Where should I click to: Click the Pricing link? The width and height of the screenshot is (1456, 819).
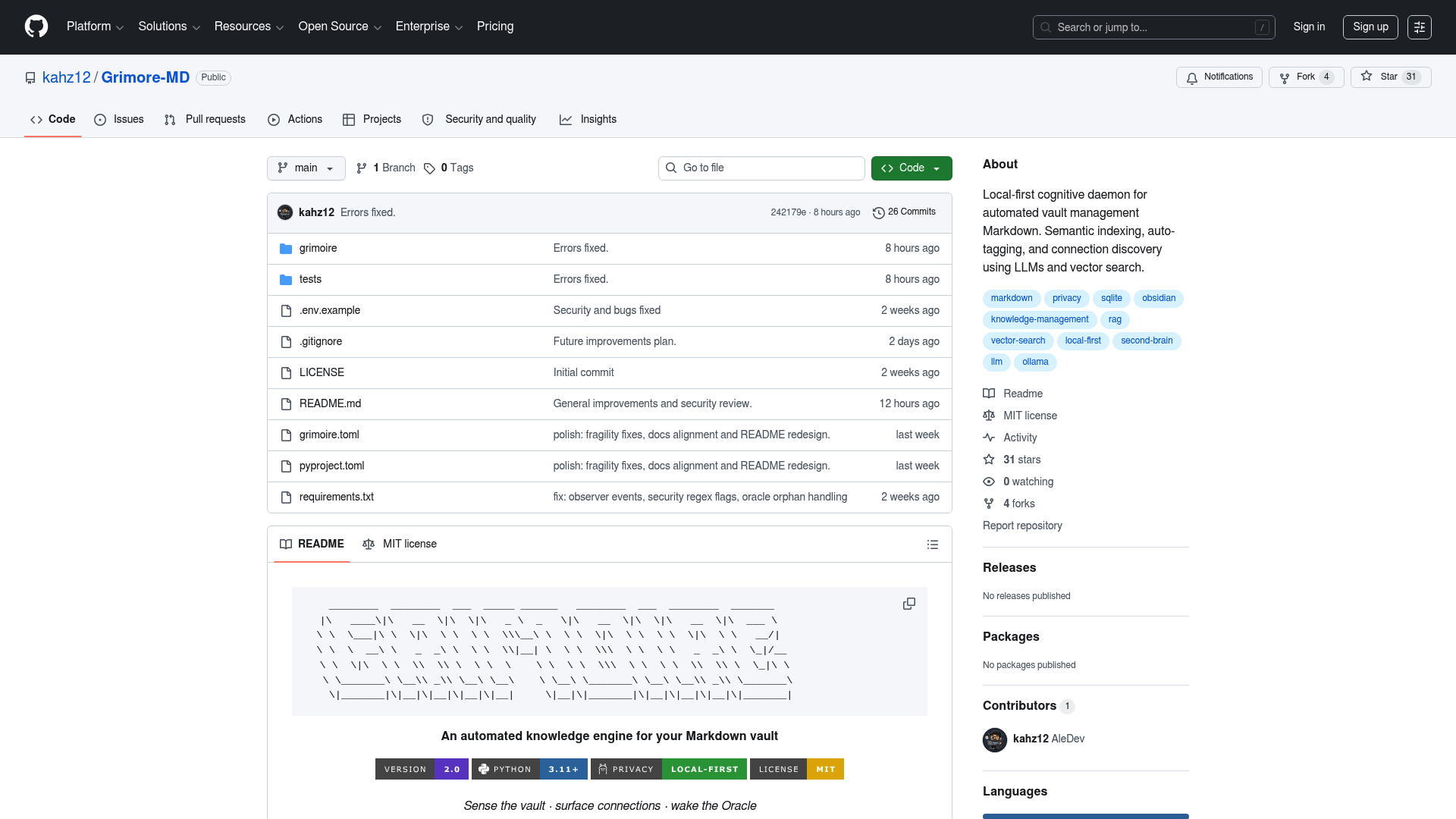495,27
